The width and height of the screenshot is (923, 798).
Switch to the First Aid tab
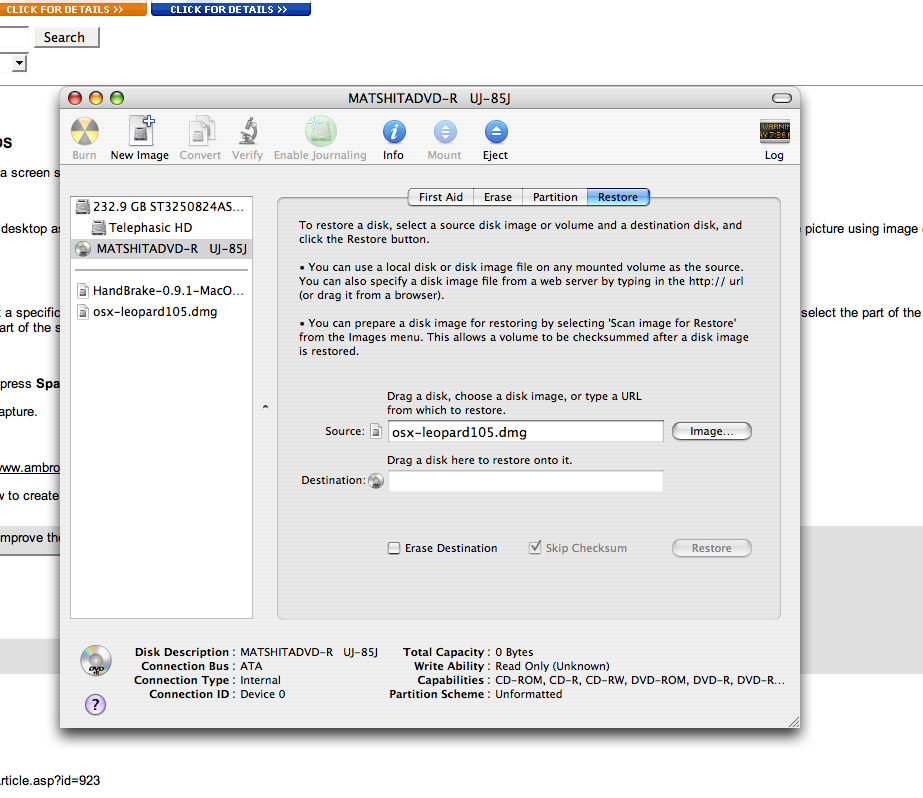(441, 197)
